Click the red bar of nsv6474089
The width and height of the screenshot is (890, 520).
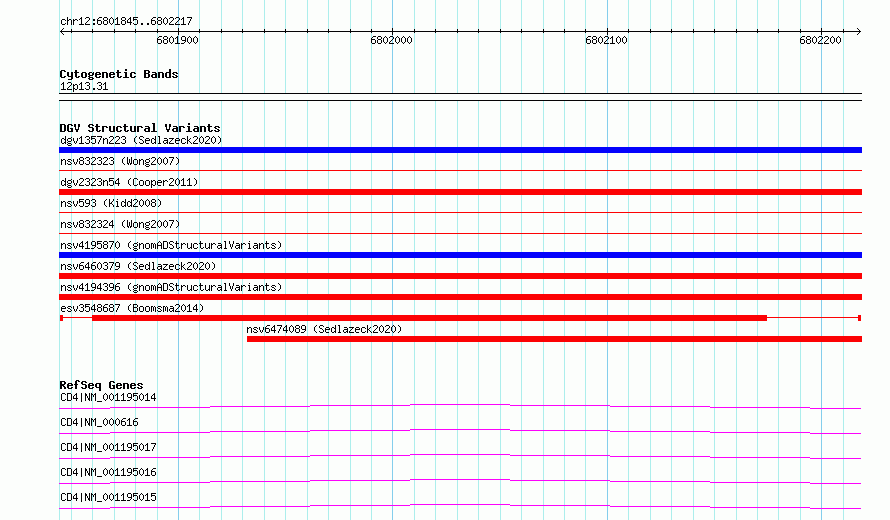[555, 339]
